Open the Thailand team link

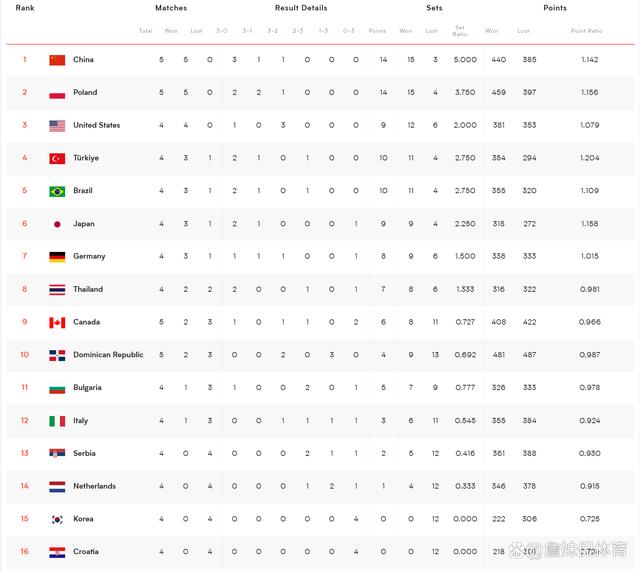(x=88, y=290)
